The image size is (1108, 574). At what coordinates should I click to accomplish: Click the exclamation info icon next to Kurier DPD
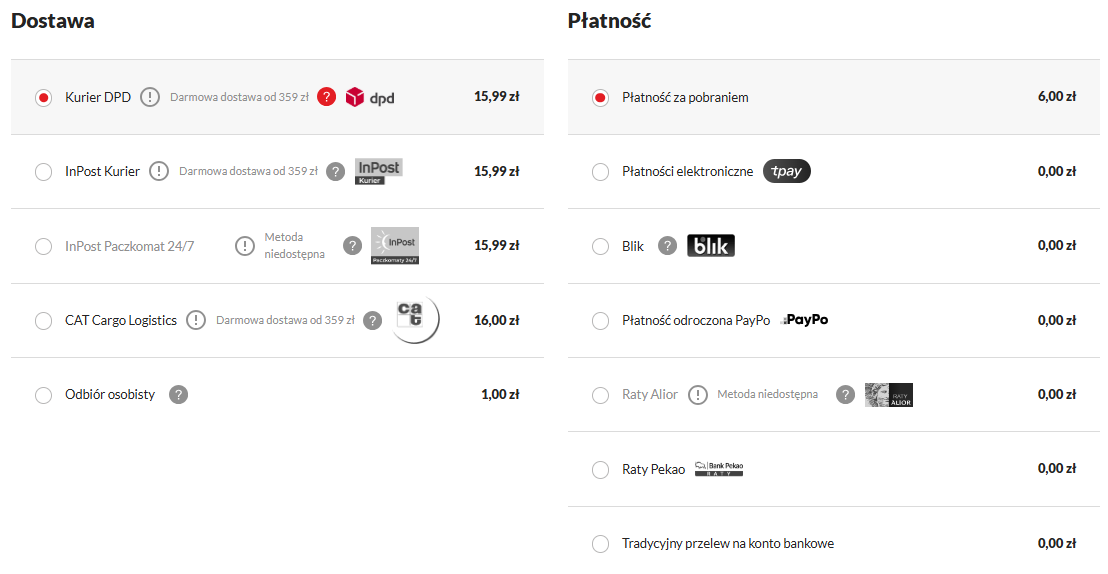tap(150, 97)
